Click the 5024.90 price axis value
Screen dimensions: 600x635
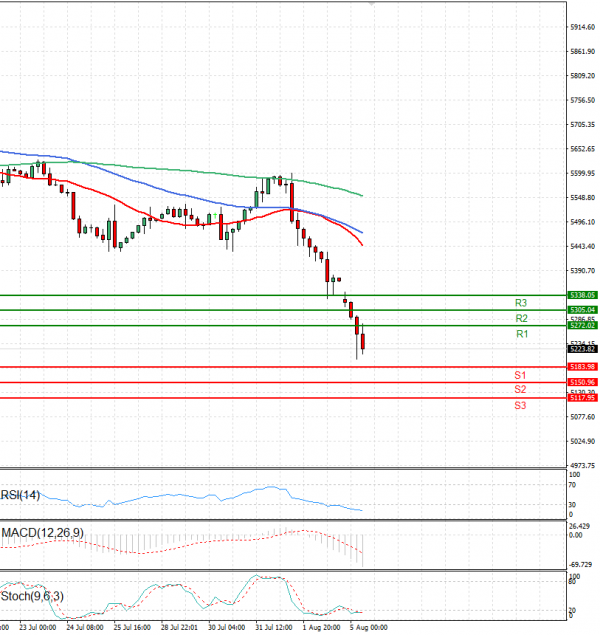pyautogui.click(x=582, y=441)
